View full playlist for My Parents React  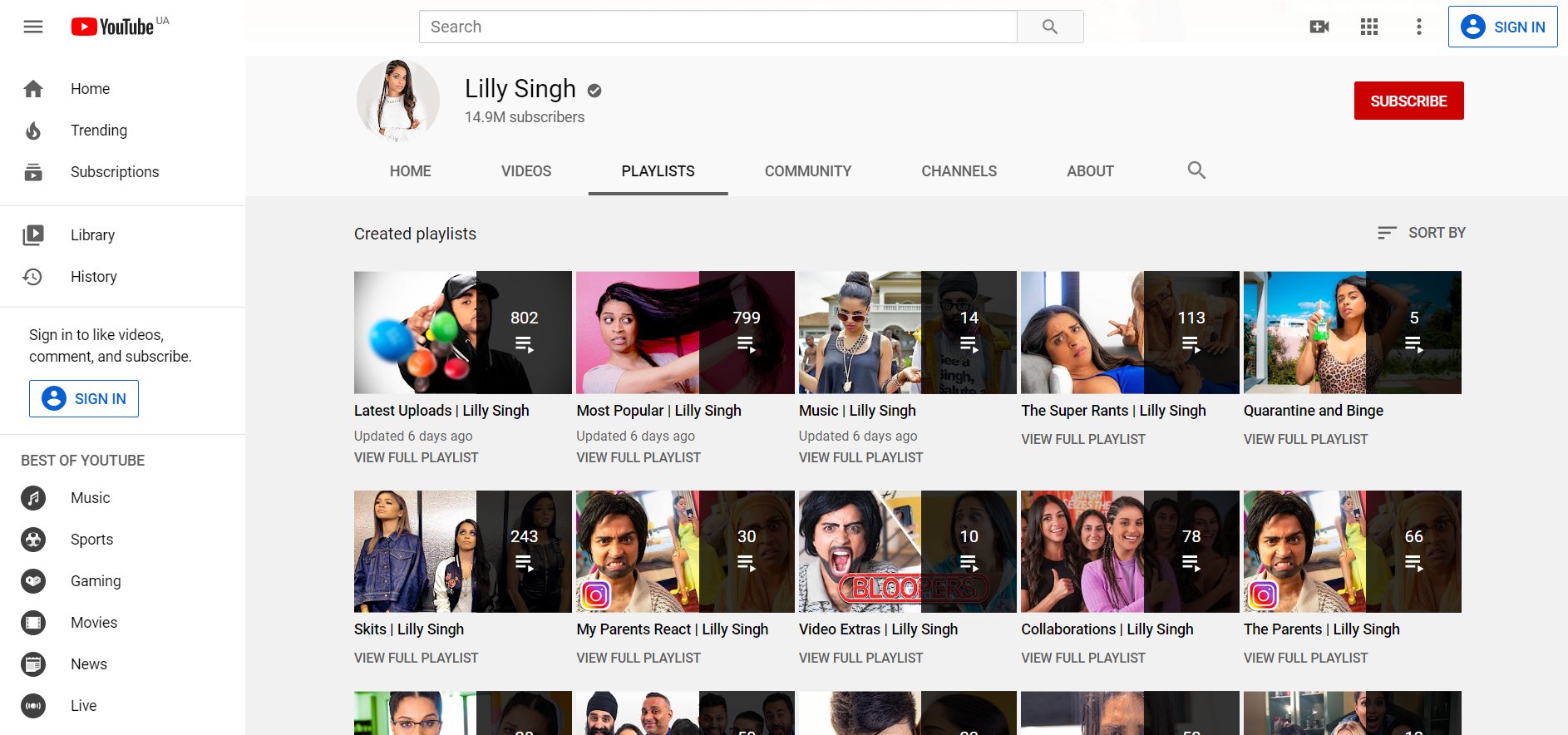click(x=639, y=658)
